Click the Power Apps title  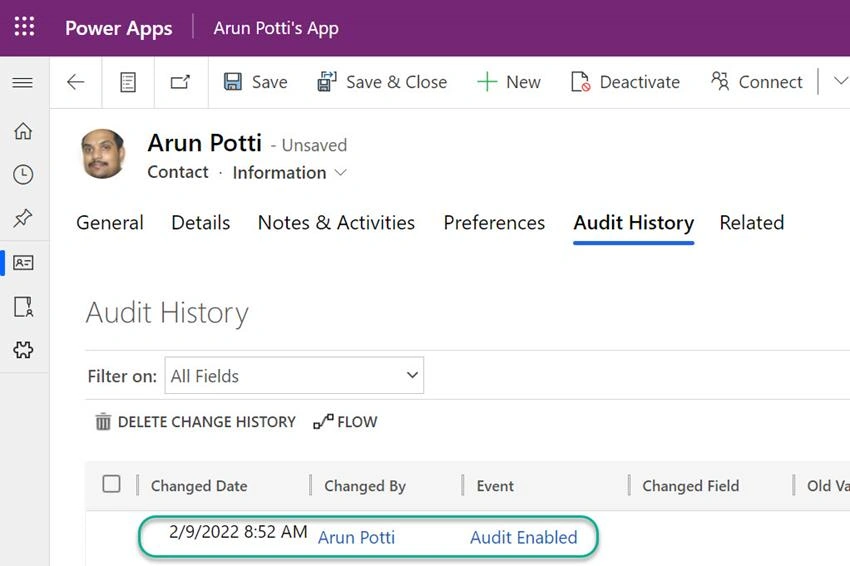click(x=119, y=28)
